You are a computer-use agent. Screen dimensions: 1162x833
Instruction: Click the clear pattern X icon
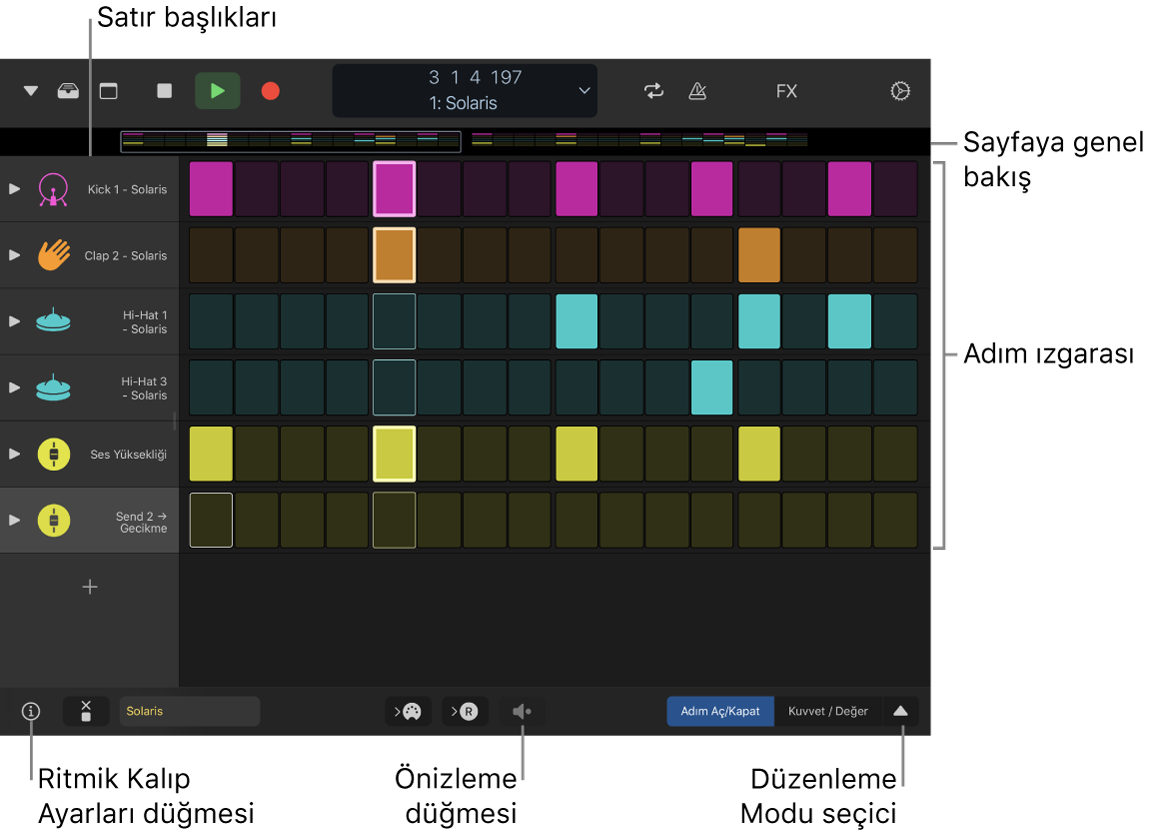point(86,711)
